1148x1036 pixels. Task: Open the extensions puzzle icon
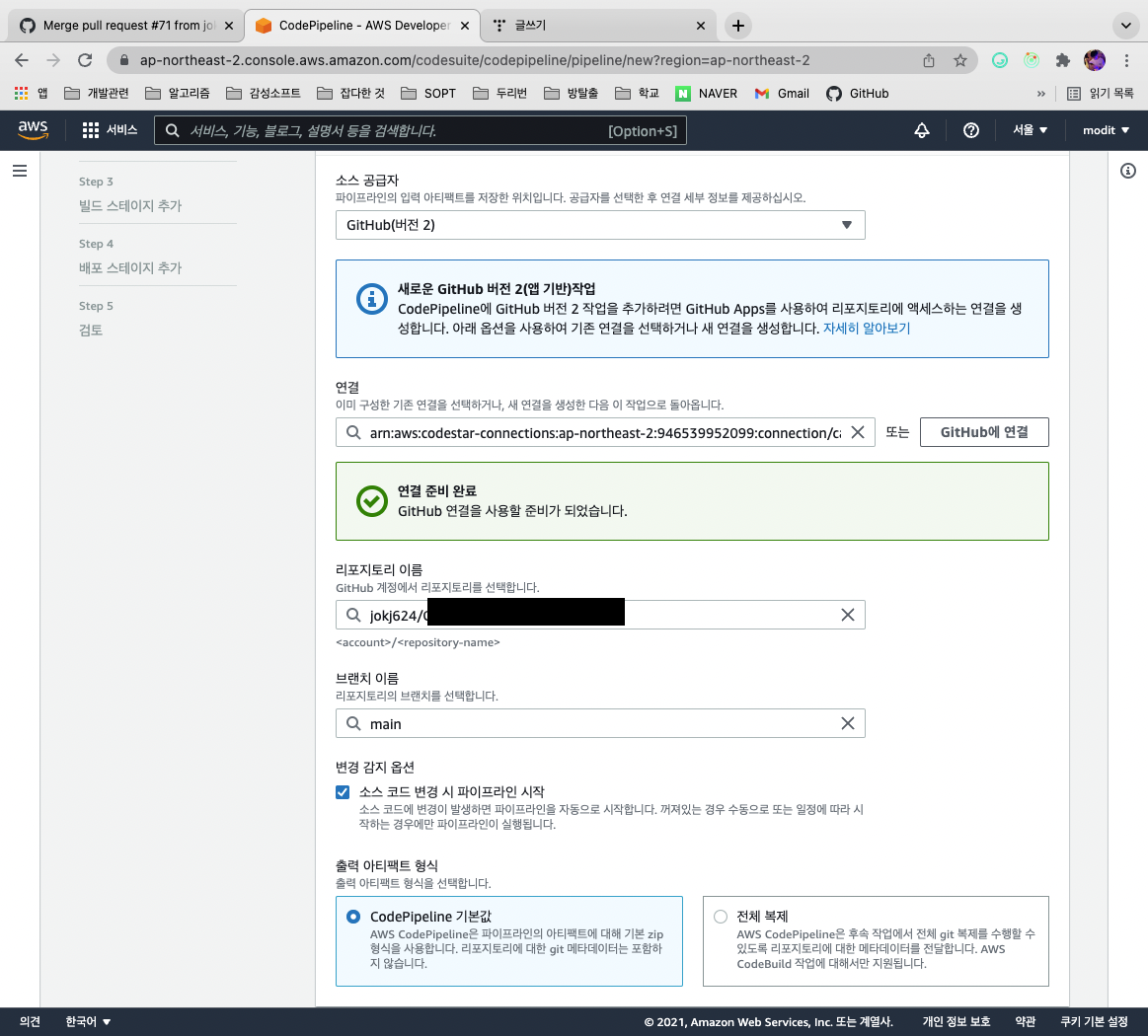click(x=1062, y=60)
